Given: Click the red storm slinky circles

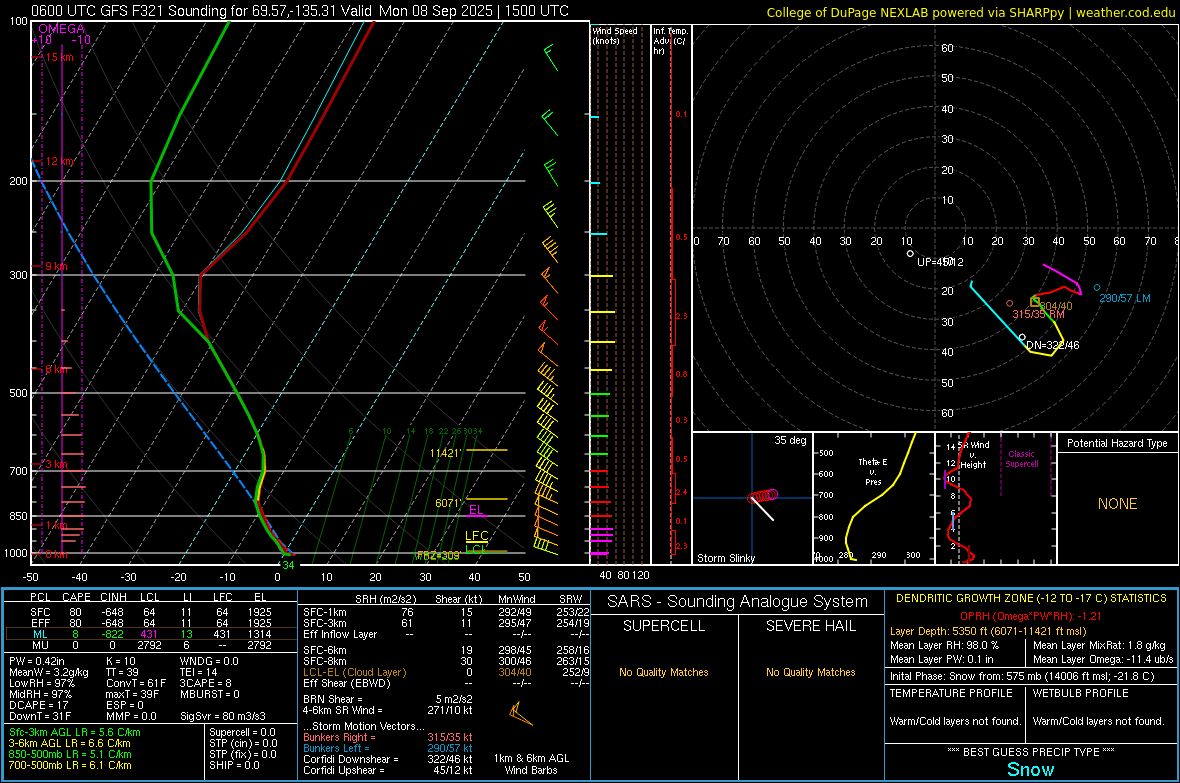Looking at the screenshot, I should pos(763,496).
